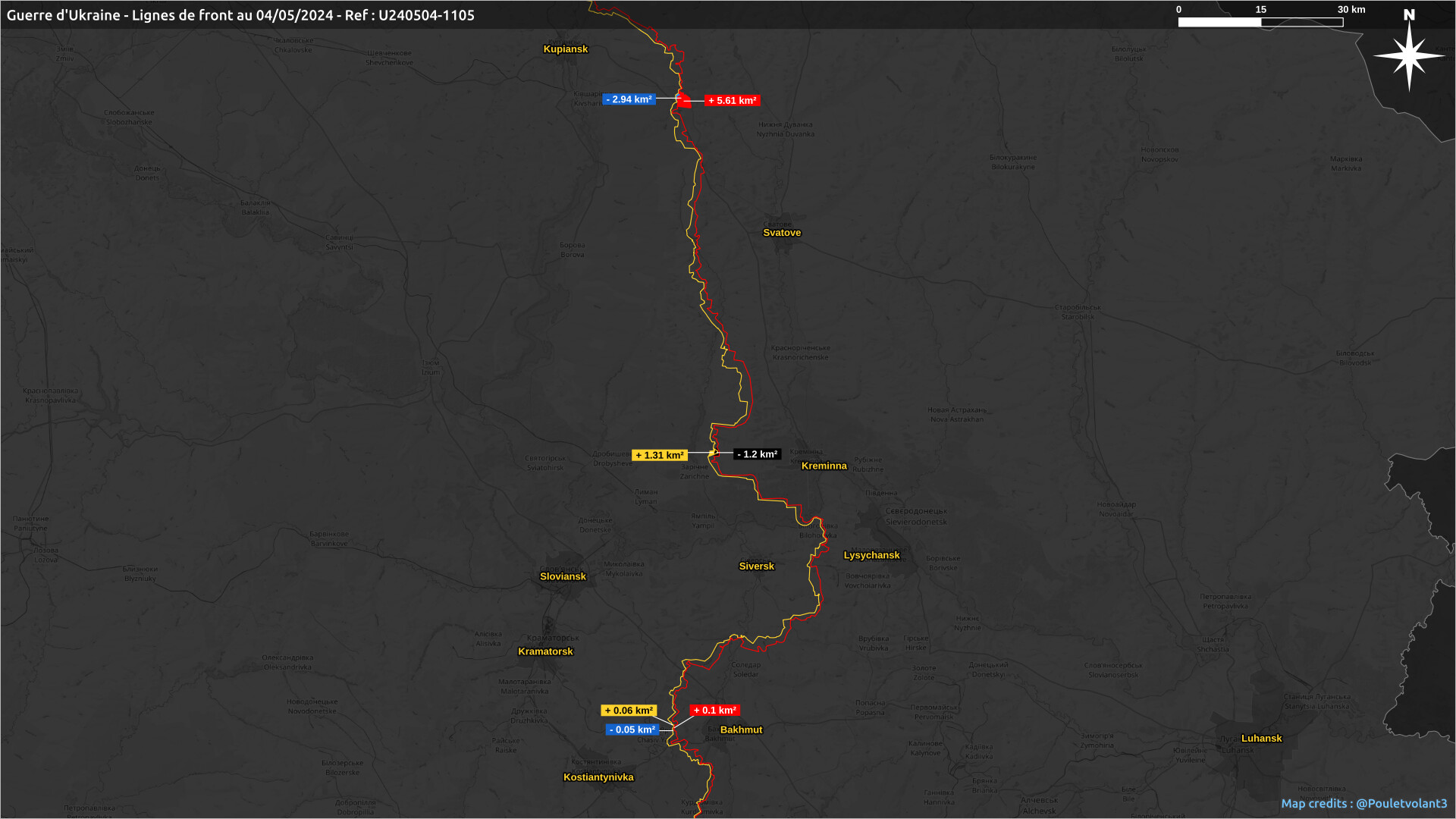Click the Lysychansk city label
Image resolution: width=1456 pixels, height=819 pixels.
pyautogui.click(x=871, y=555)
